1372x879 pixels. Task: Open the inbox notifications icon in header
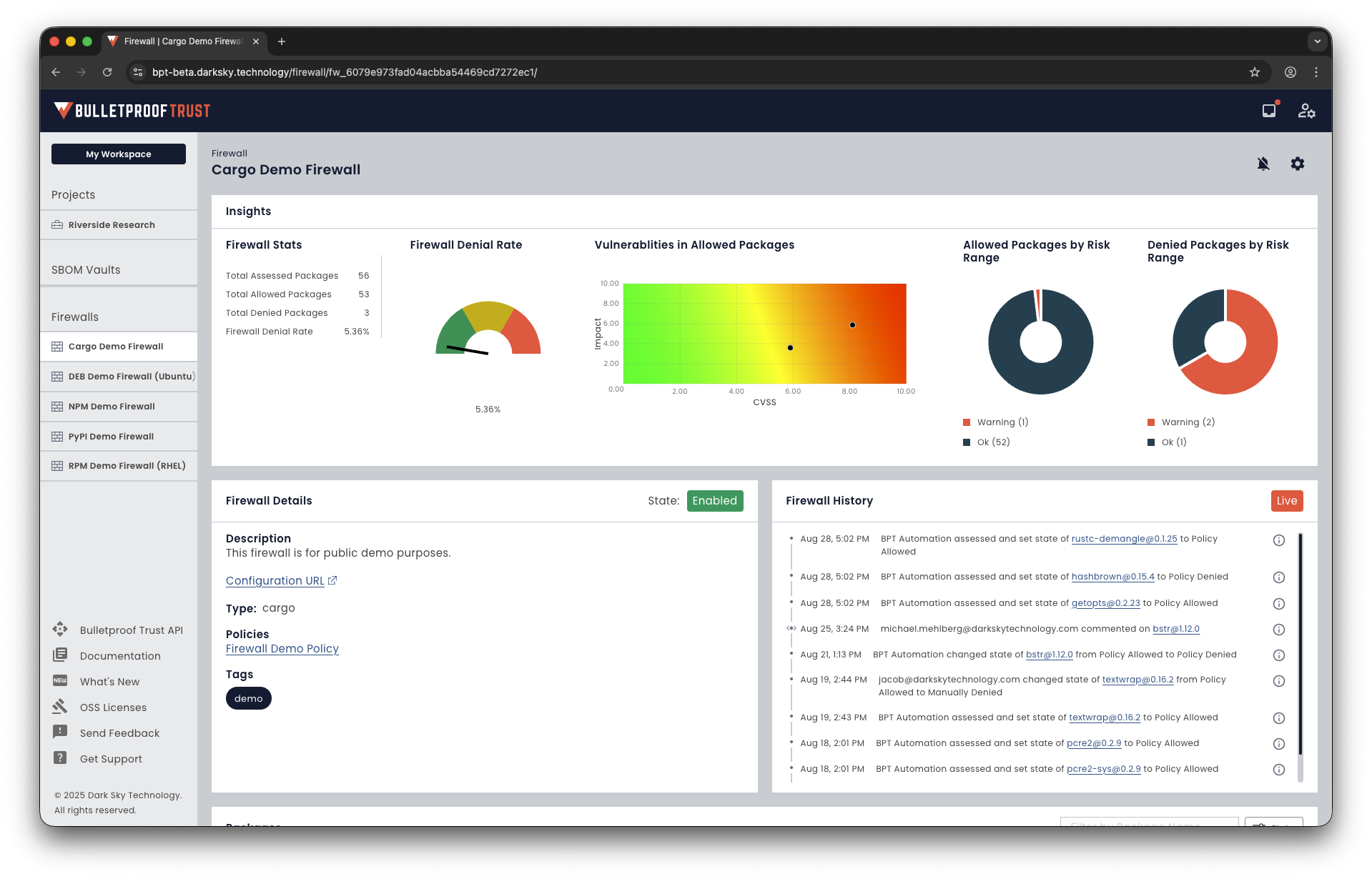pos(1269,111)
